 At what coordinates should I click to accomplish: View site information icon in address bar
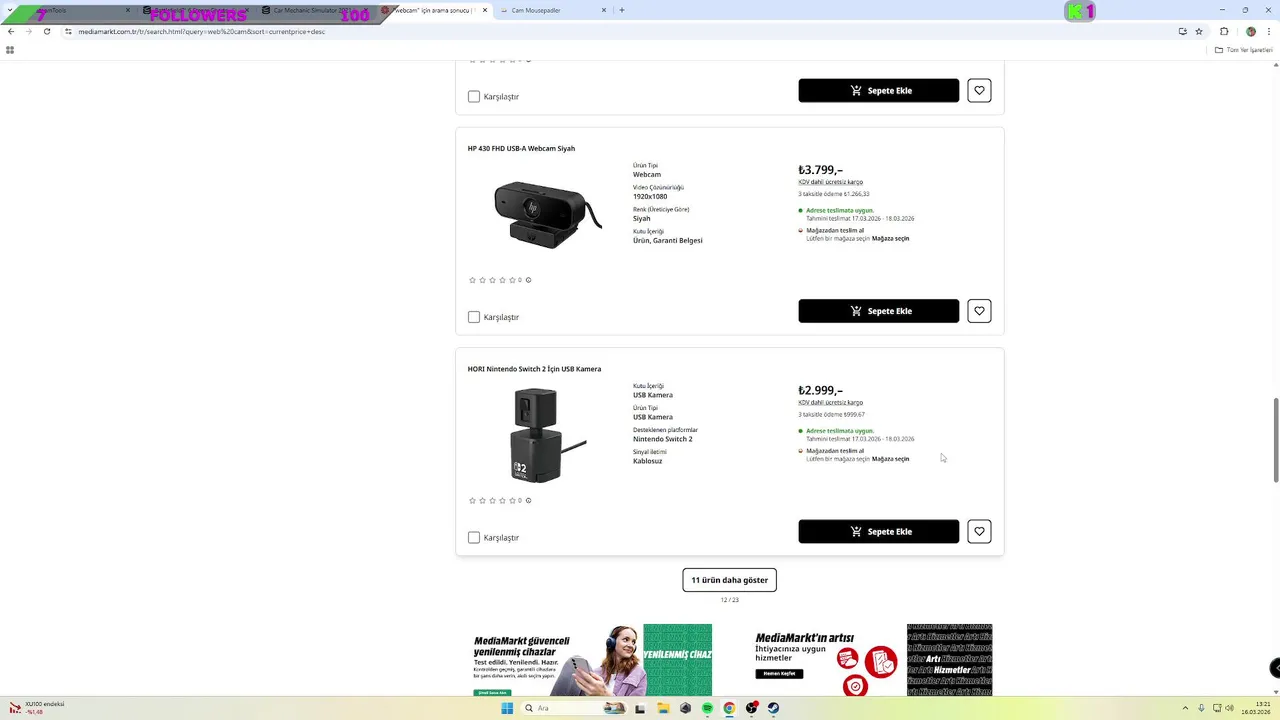[68, 31]
